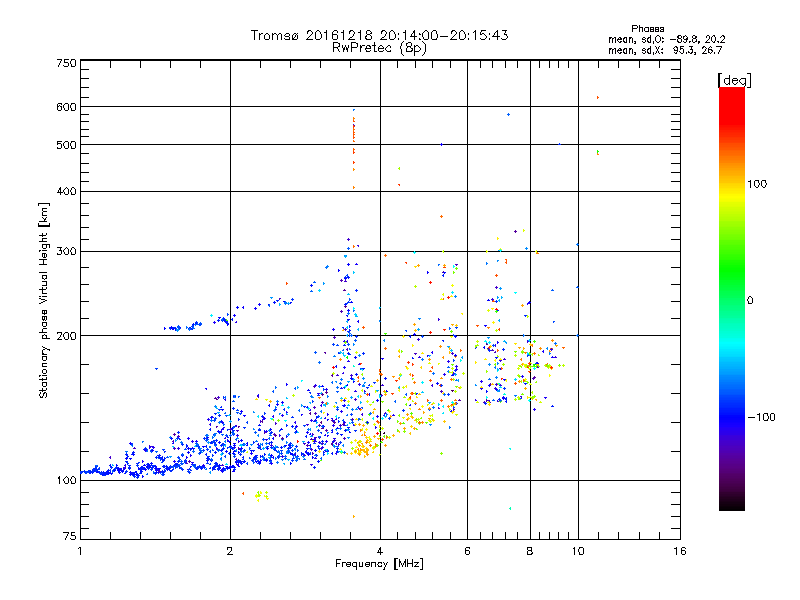This screenshot has width=800, height=600.
Task: Select the subtitle "RwPretec (8p)"
Action: [x=379, y=48]
